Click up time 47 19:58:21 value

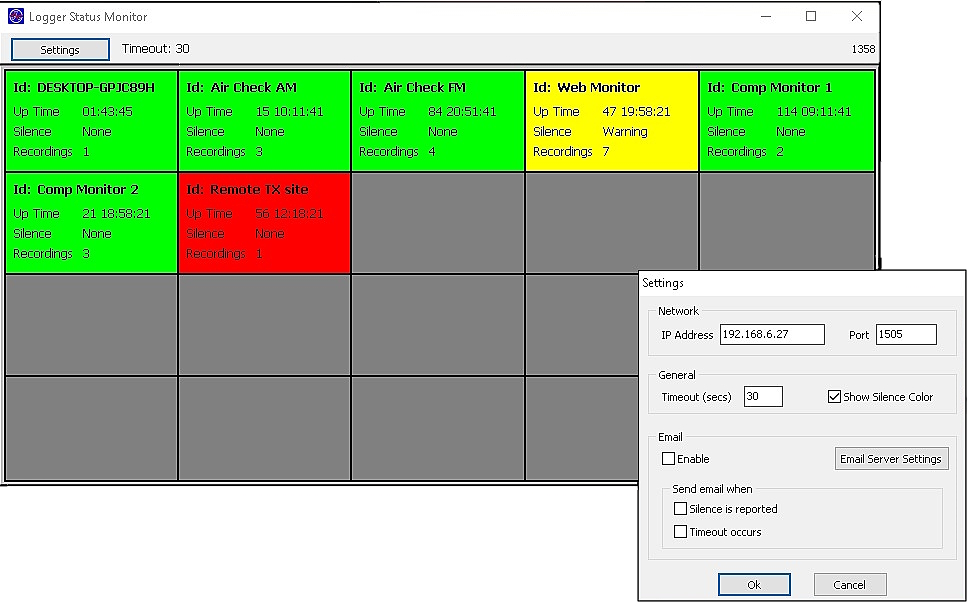(x=636, y=112)
